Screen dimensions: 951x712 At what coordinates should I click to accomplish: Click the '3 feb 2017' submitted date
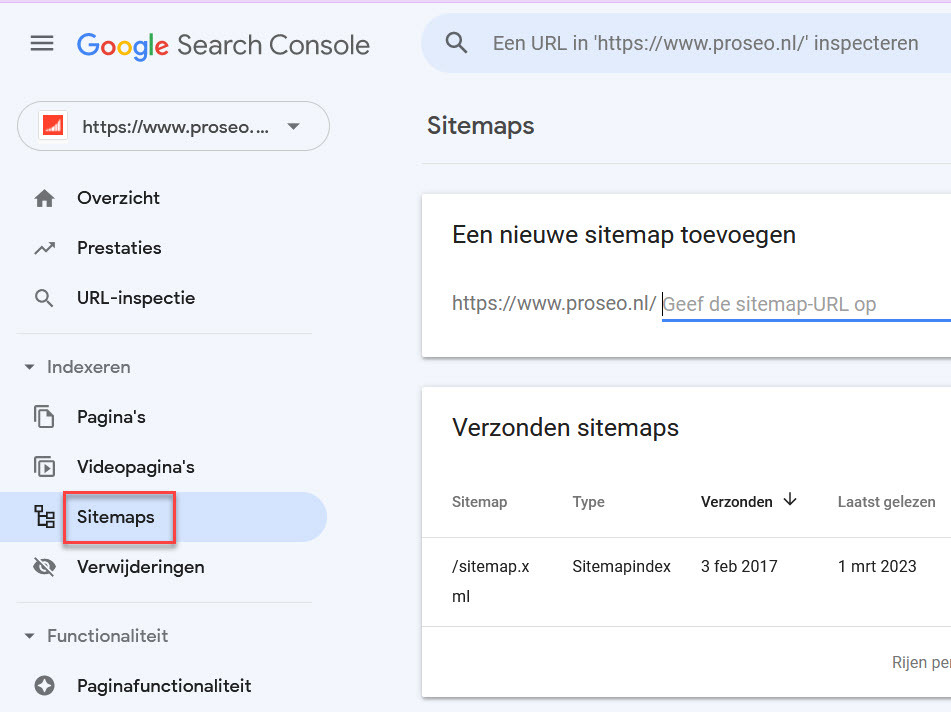tap(739, 566)
